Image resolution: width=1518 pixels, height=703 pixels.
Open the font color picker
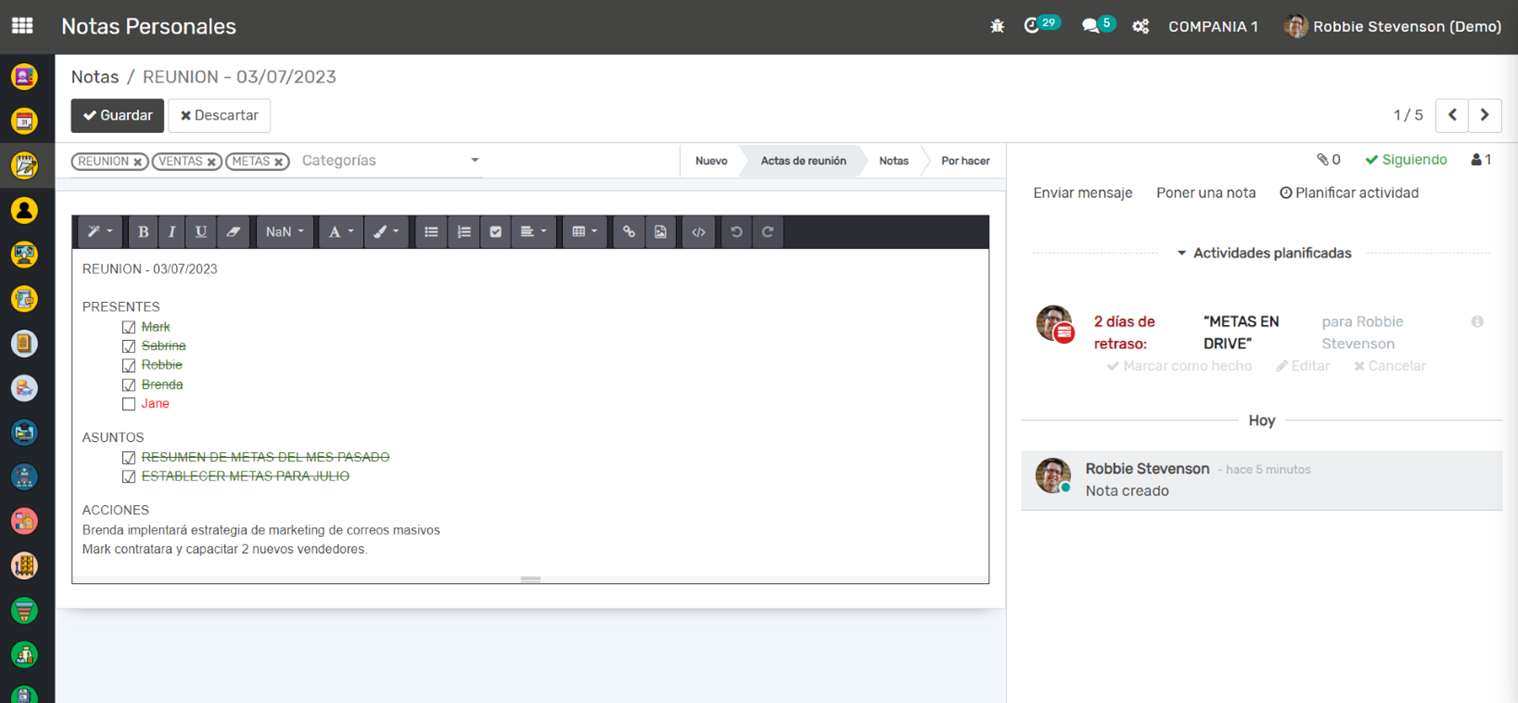340,232
